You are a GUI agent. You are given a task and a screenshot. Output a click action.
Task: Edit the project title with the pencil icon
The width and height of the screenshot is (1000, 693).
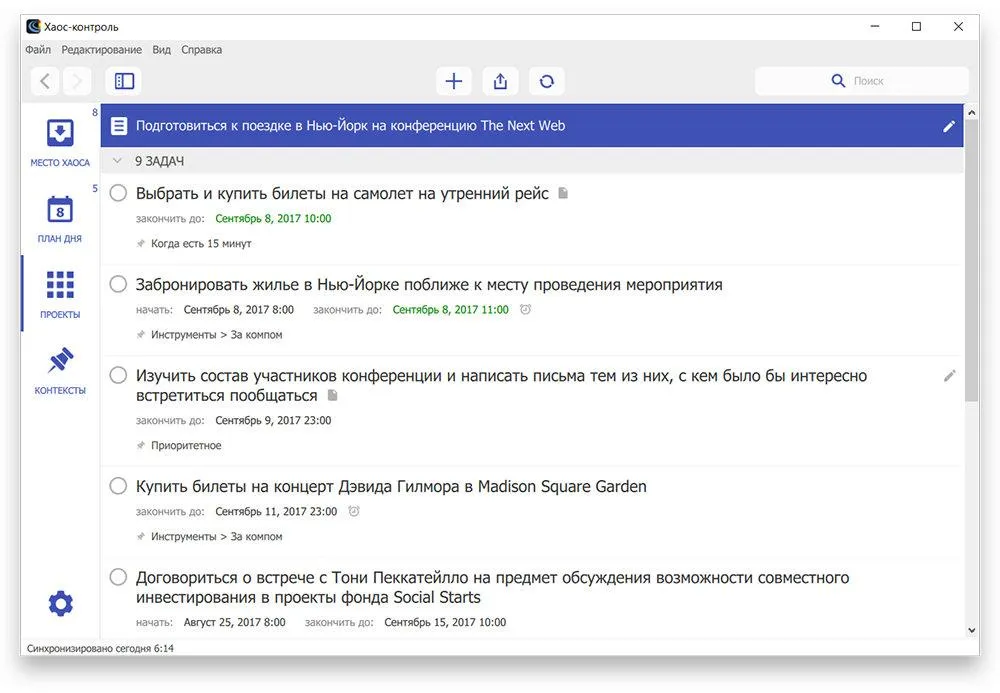click(949, 126)
